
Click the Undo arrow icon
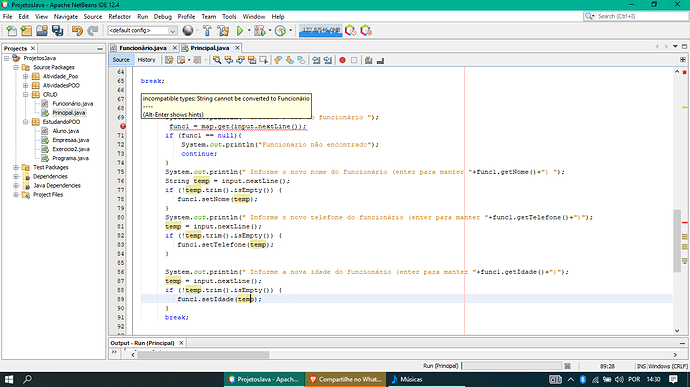click(77, 31)
